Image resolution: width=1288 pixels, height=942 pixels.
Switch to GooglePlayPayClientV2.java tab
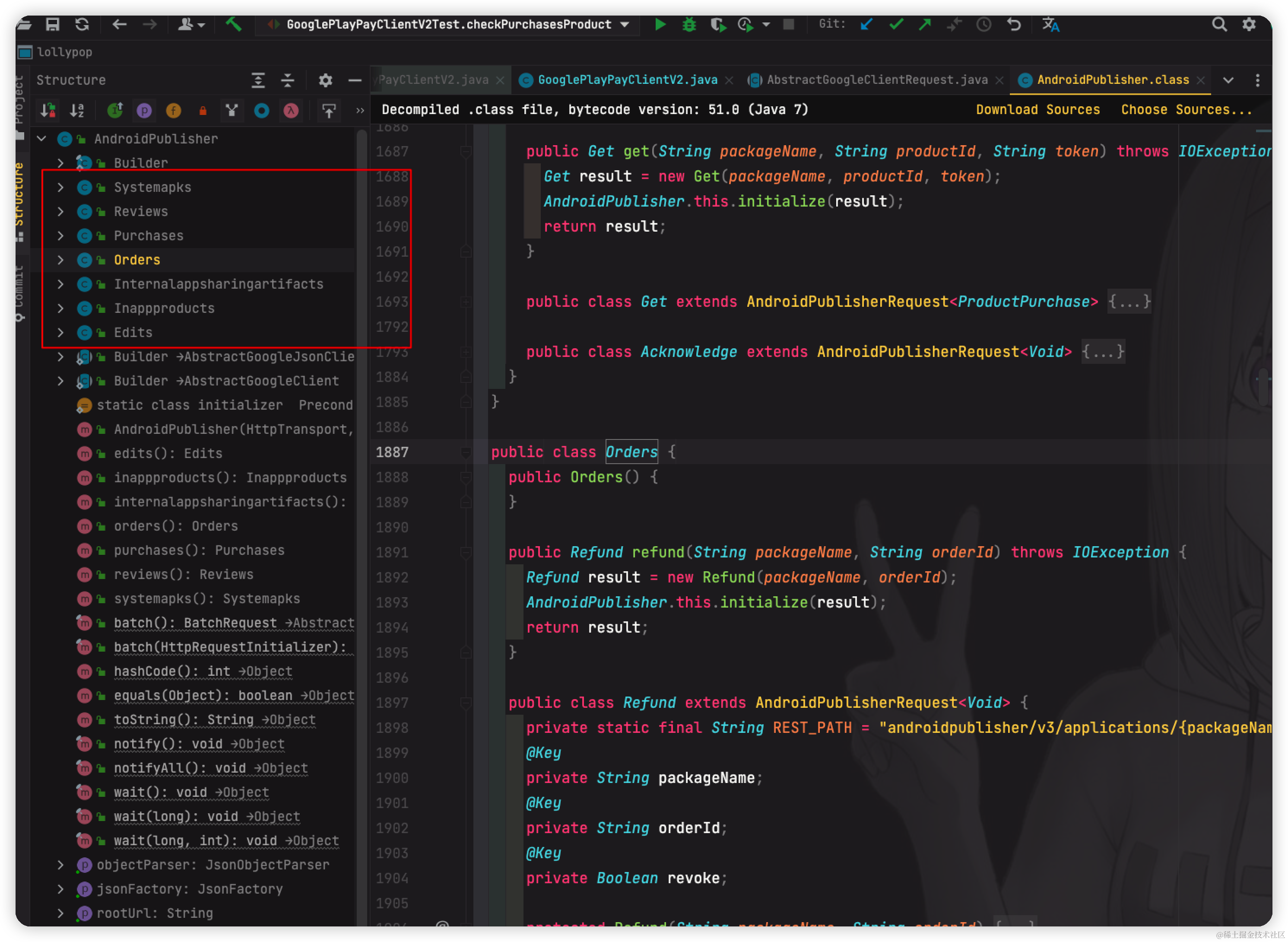[627, 80]
